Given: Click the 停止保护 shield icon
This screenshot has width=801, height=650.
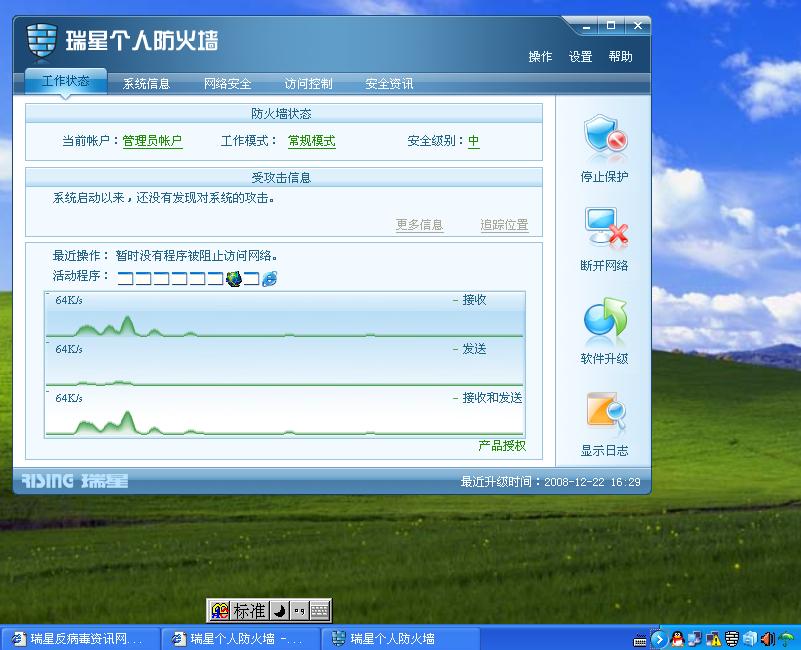Looking at the screenshot, I should pos(606,133).
